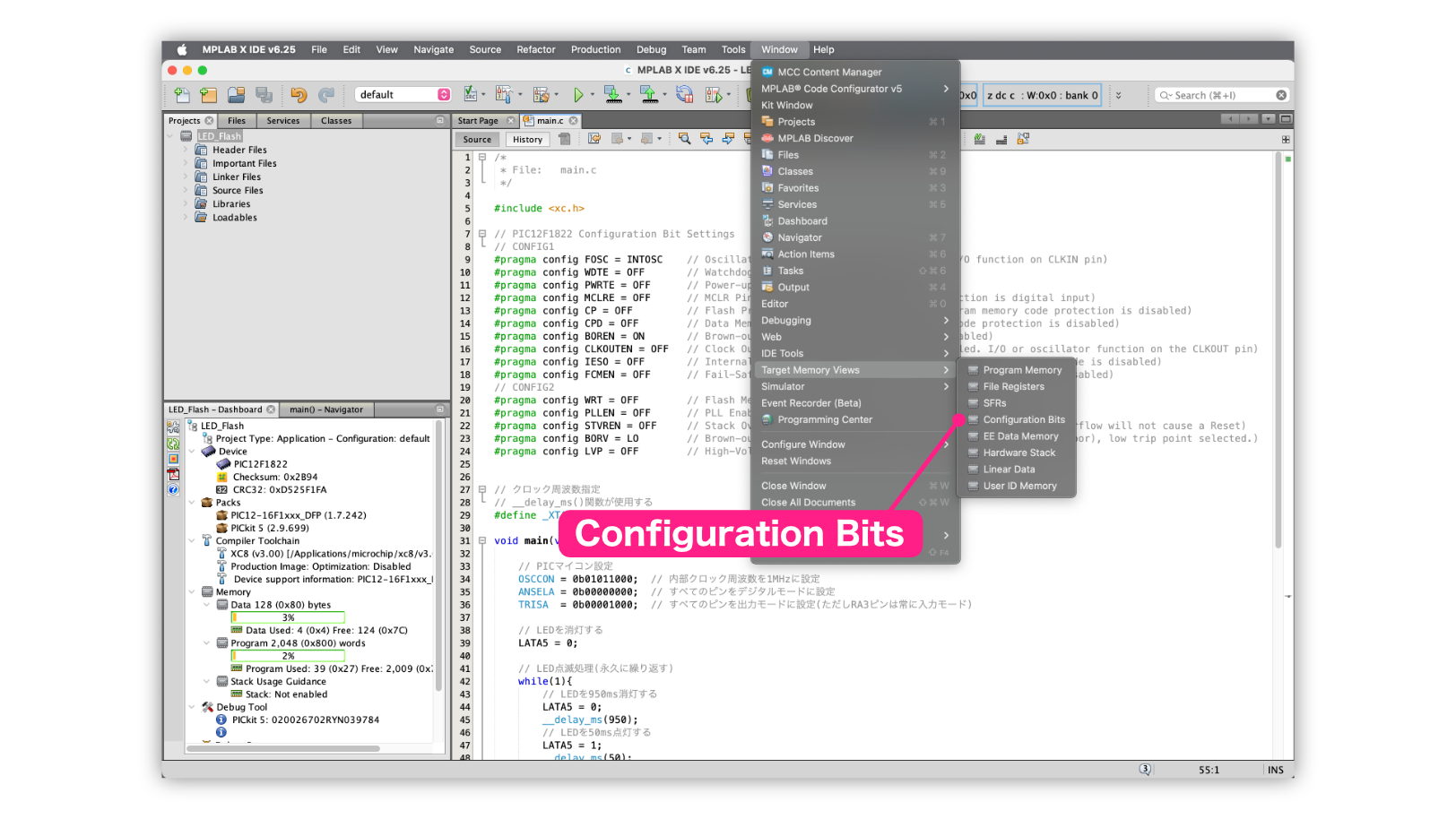Select Configuration Bits from the submenu
The image size is (1456, 819).
pyautogui.click(x=1017, y=419)
